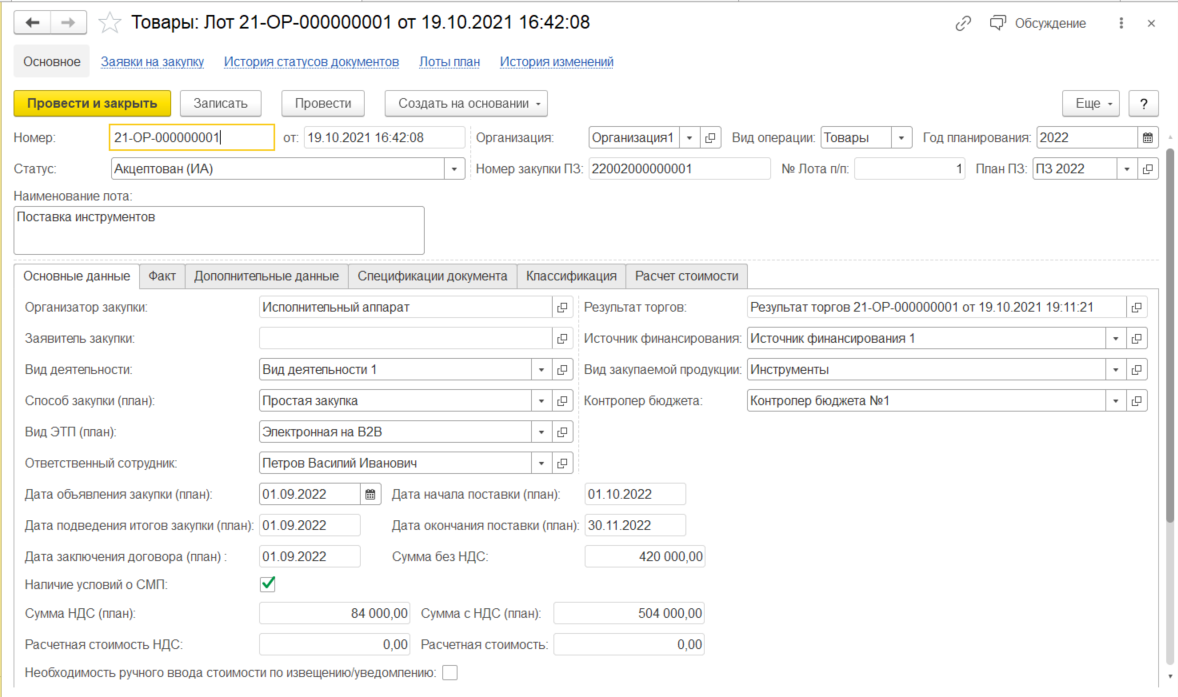Copy link using the chain icon
Viewport: 1178px width, 697px height.
point(964,23)
